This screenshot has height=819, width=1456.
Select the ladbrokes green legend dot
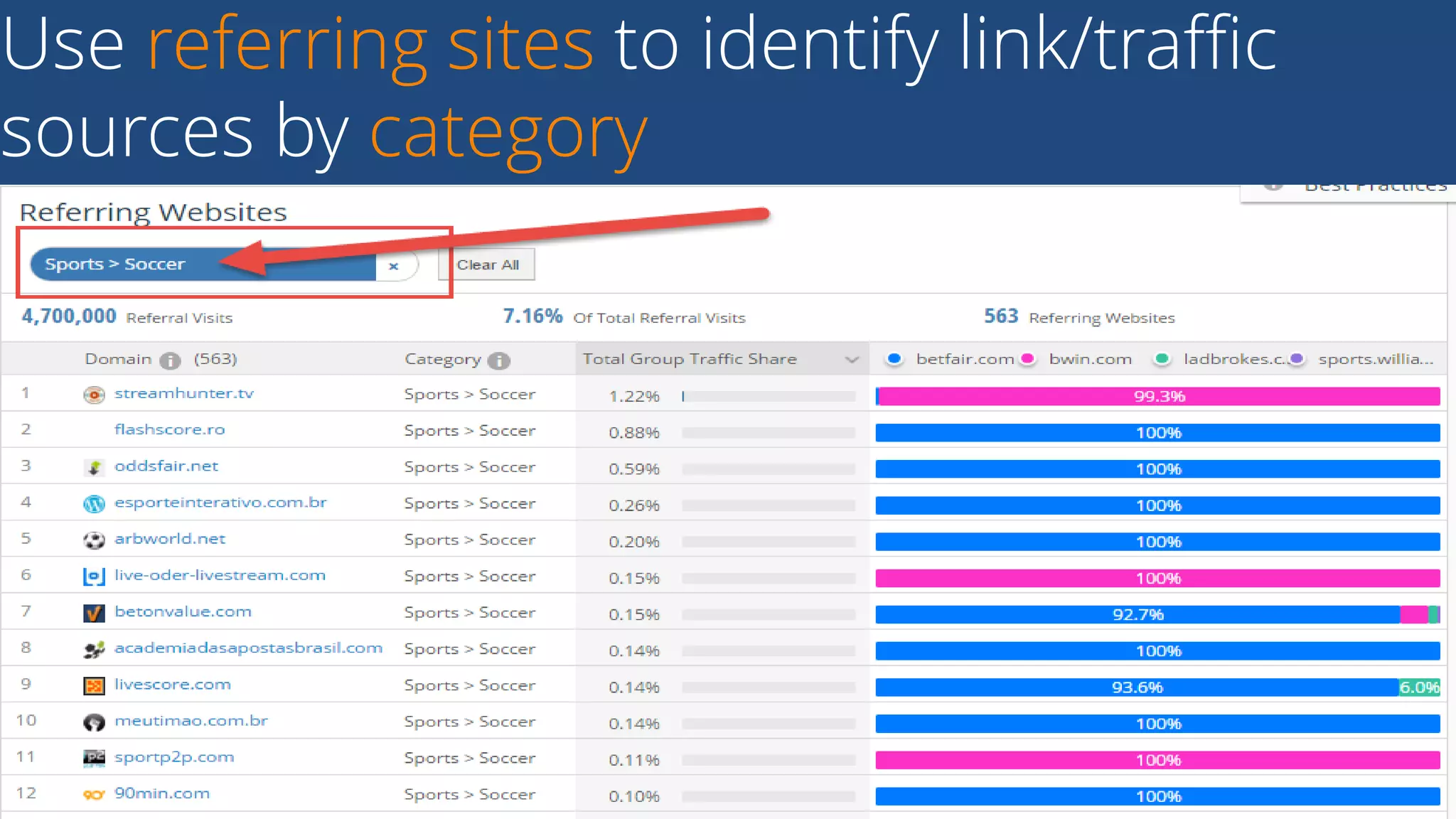click(x=1162, y=358)
